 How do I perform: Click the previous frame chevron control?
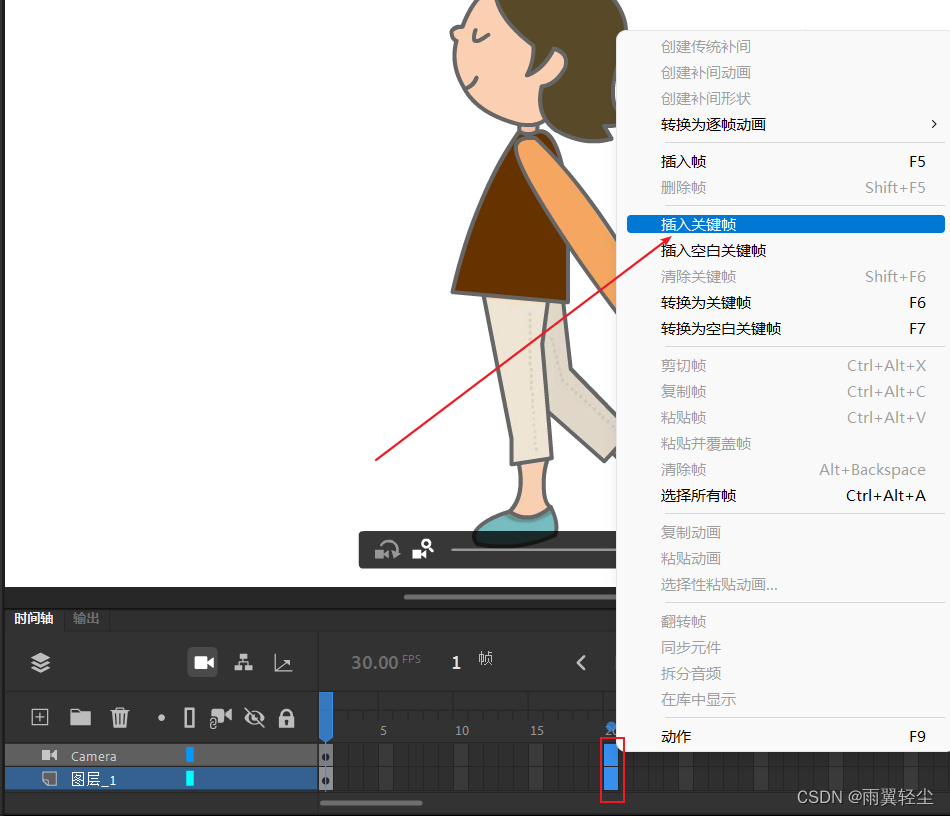[581, 661]
